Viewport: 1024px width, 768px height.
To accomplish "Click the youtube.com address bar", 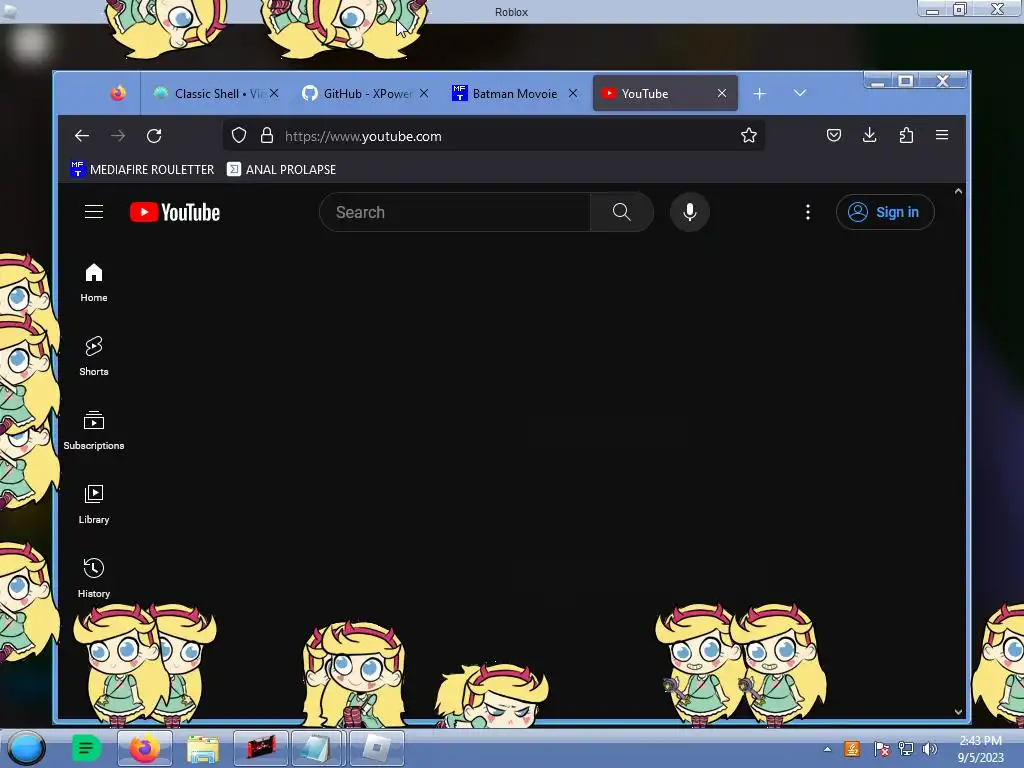I will tap(493, 136).
